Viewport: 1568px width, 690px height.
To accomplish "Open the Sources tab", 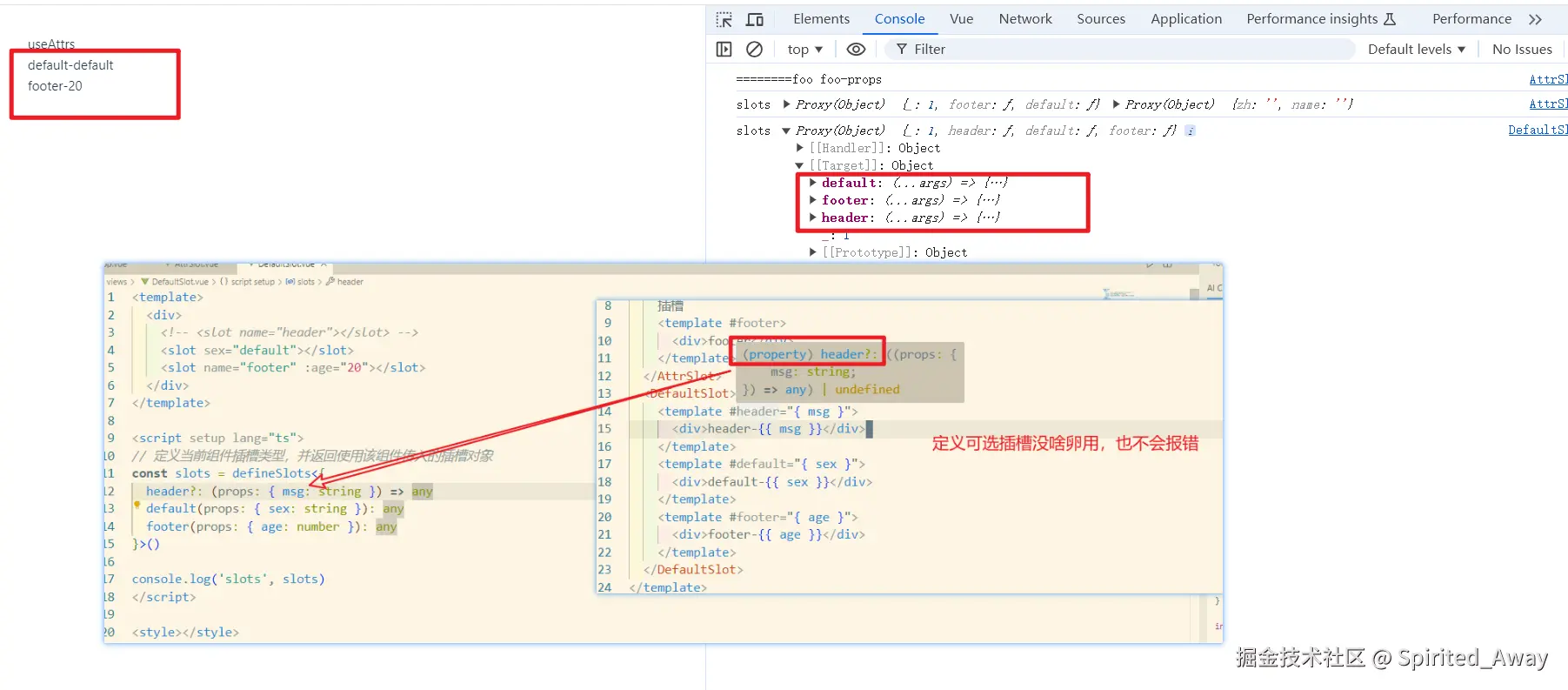I will [x=1101, y=19].
